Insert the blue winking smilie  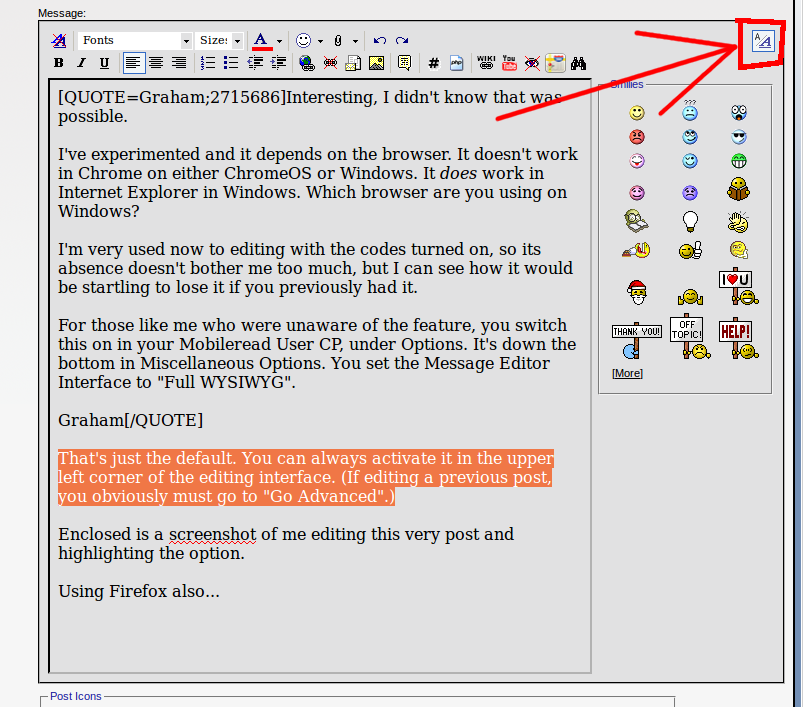(690, 161)
